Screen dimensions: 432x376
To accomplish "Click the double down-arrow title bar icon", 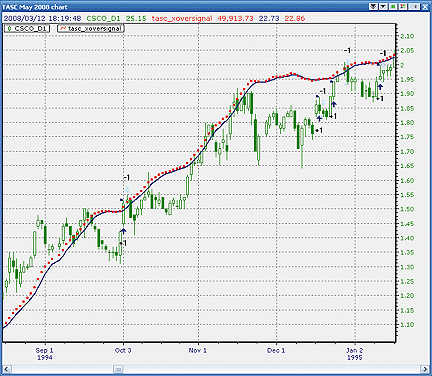I will 374,6.
